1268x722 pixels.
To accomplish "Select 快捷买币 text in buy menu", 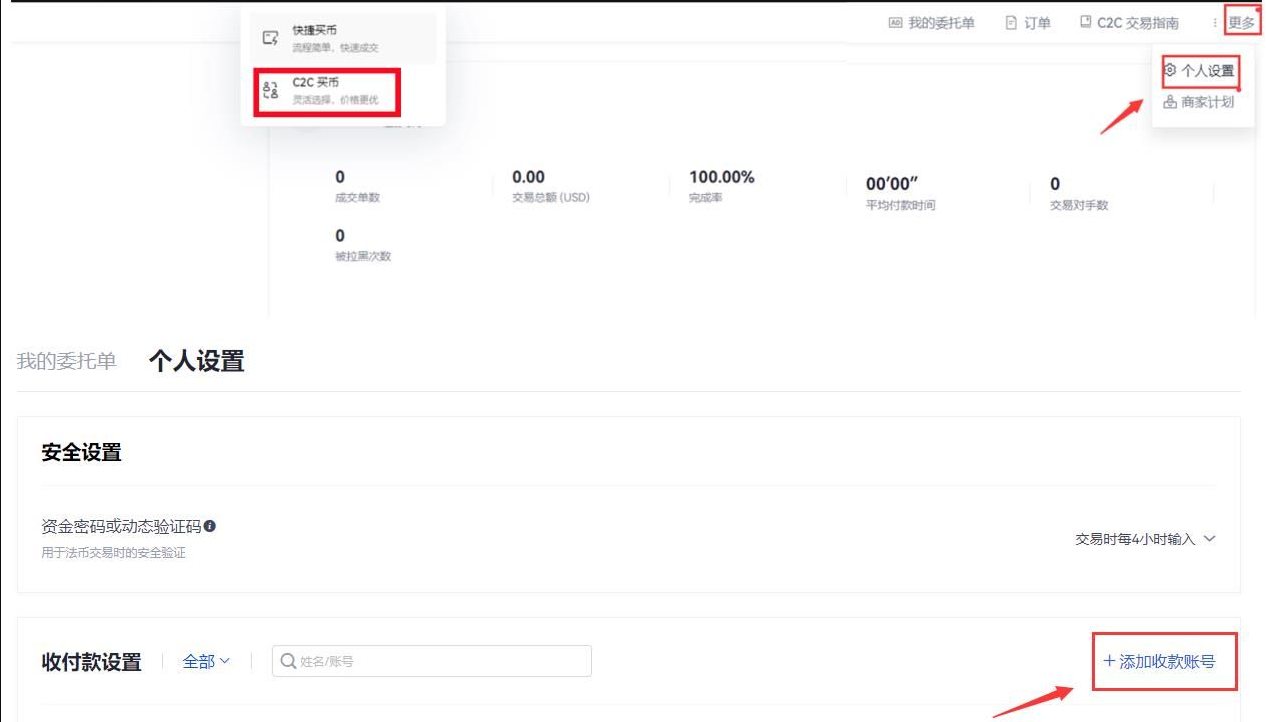I will coord(314,30).
